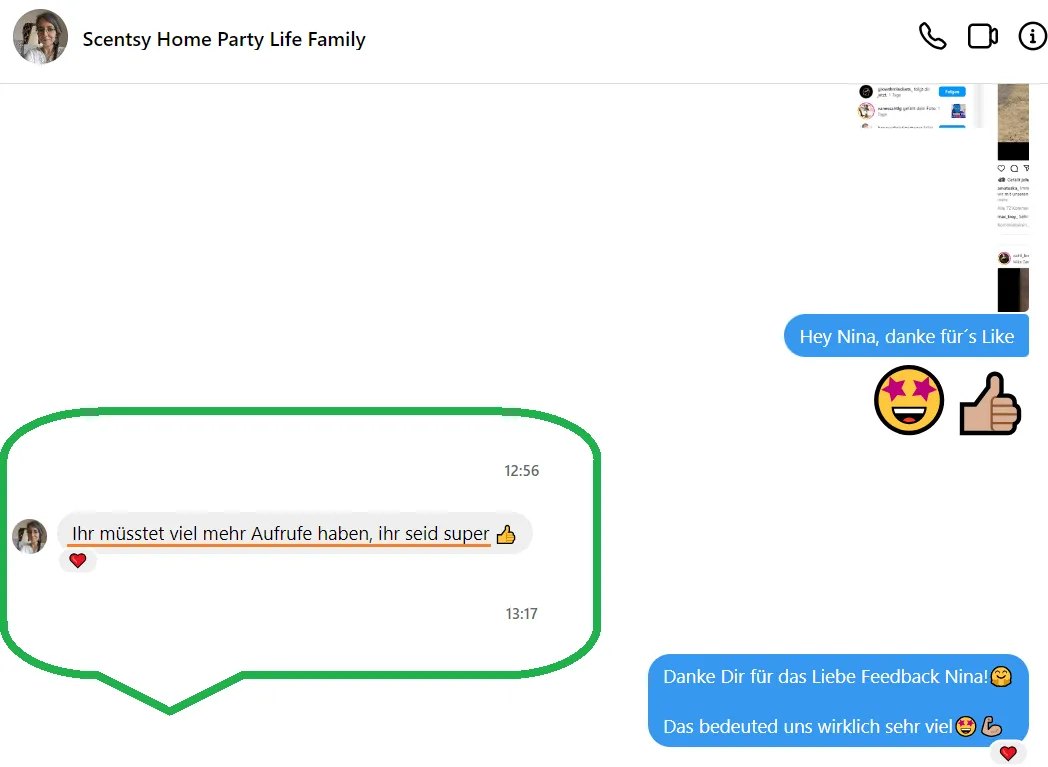
Task: Select the 'Hey Nina, danke für's Like' message
Action: (906, 336)
